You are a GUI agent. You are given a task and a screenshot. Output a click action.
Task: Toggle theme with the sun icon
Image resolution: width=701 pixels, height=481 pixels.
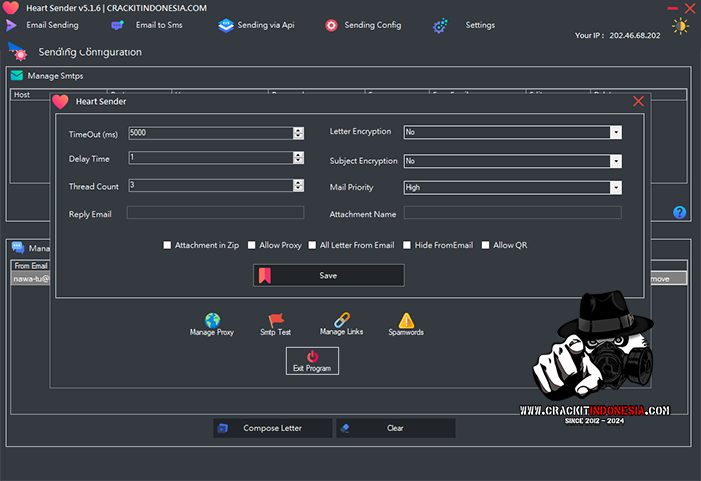click(x=681, y=26)
